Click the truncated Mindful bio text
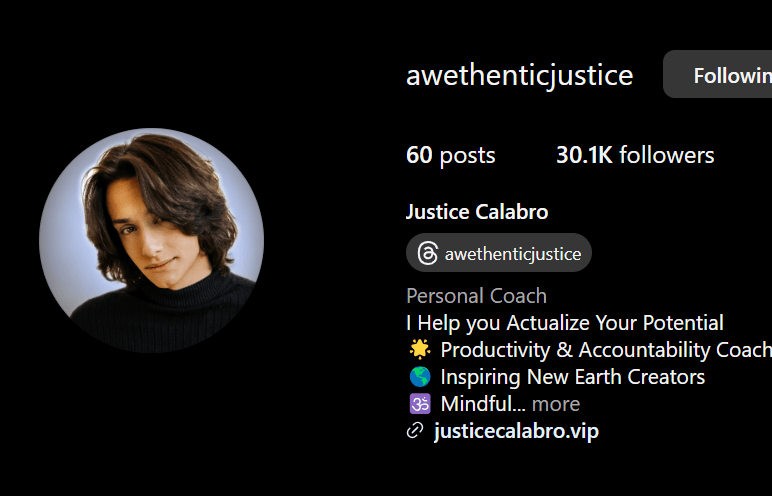Screen dimensions: 772x496 click(483, 404)
